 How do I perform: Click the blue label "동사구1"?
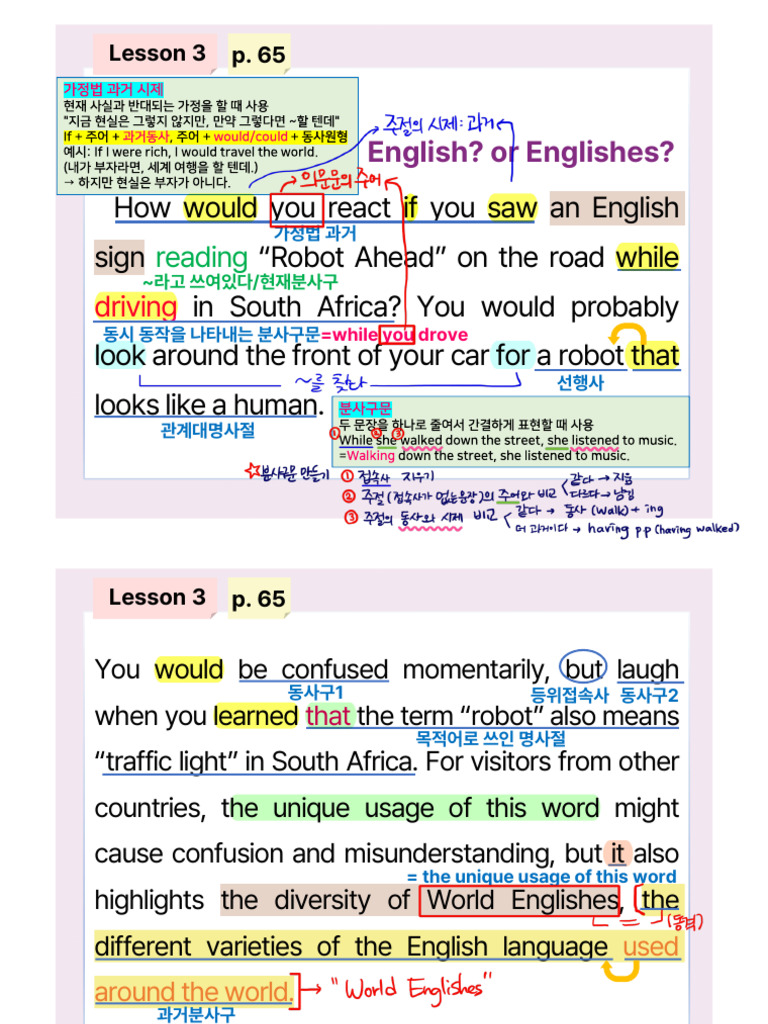click(315, 692)
